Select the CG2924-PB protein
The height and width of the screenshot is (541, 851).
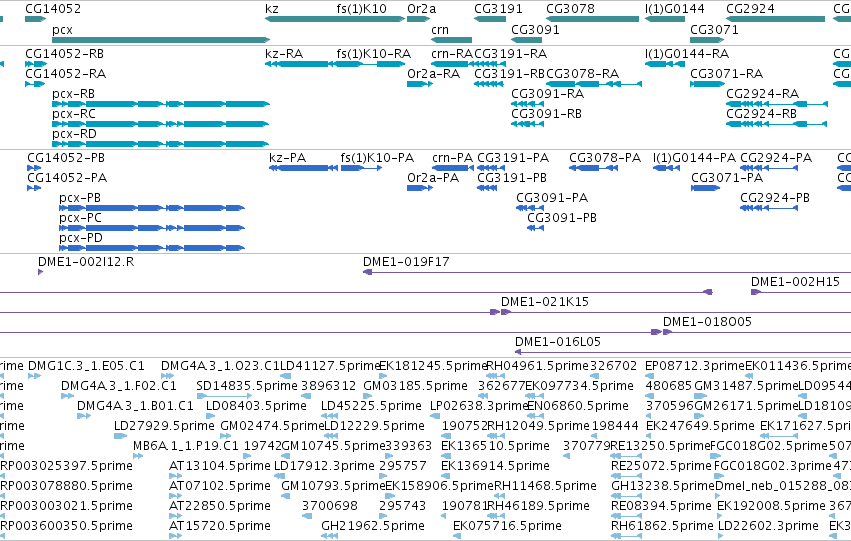coord(769,208)
